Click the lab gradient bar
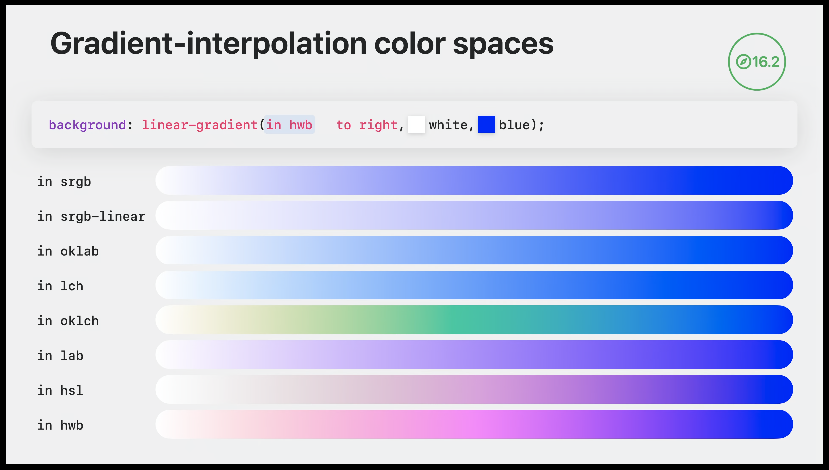 (x=474, y=354)
